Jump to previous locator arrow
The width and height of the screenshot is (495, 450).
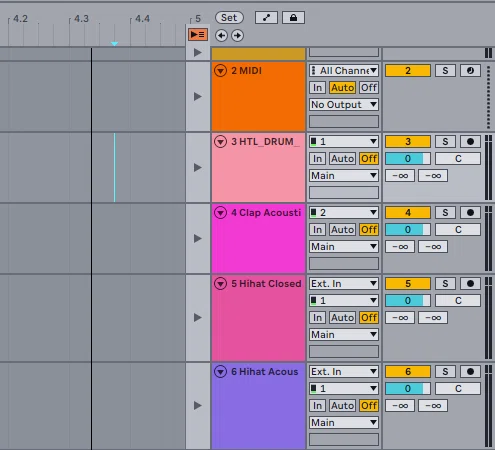(x=221, y=35)
